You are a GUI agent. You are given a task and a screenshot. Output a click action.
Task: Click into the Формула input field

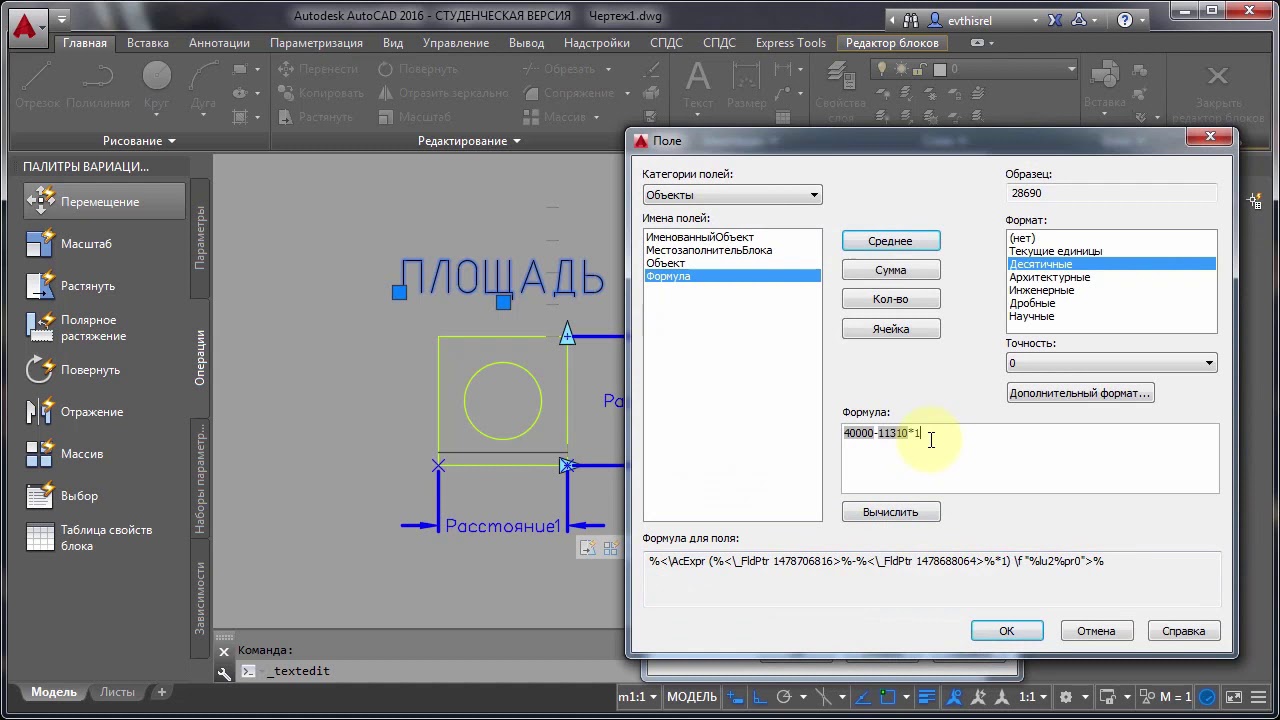1030,458
